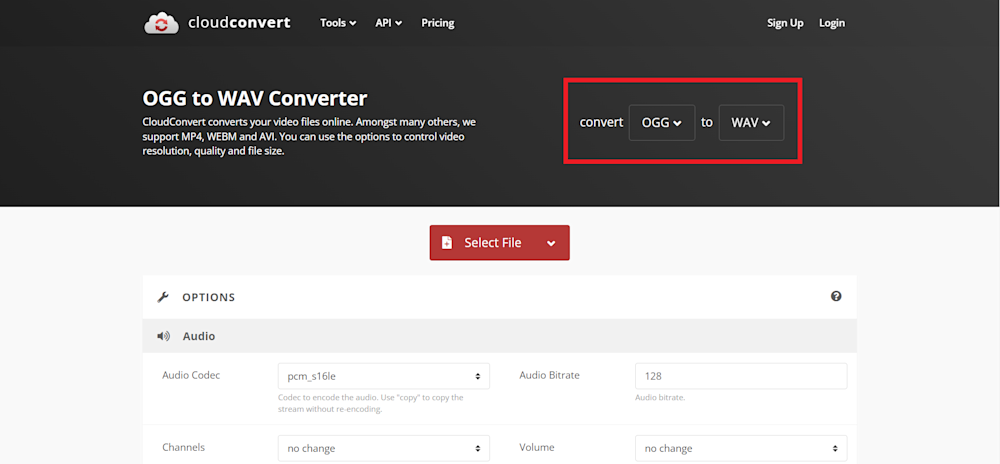This screenshot has width=1000, height=464.
Task: Click the 'Codec to encode the audio' hint
Action: pos(371,403)
